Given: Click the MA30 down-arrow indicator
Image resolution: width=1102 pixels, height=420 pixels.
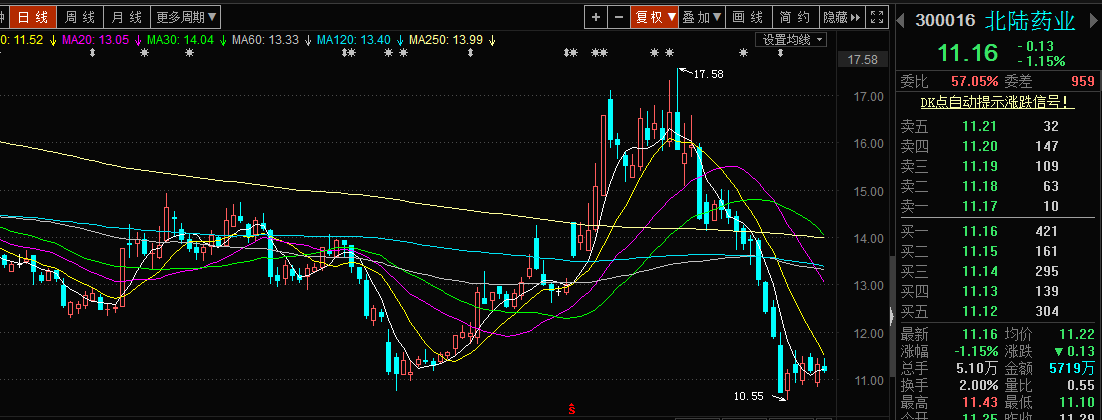Looking at the screenshot, I should (222, 40).
